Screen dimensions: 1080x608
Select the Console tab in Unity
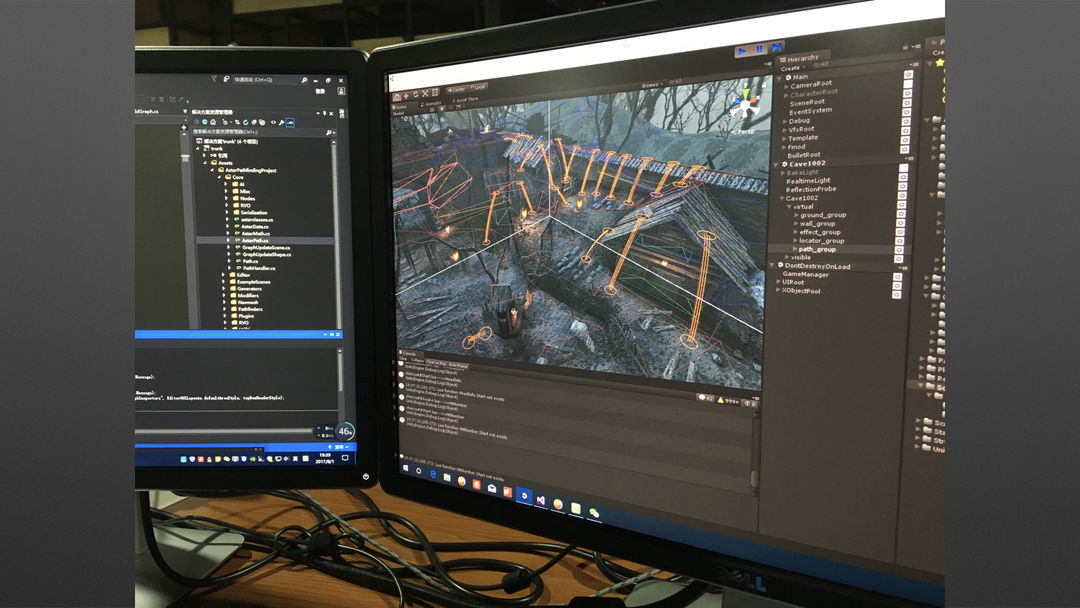click(410, 354)
